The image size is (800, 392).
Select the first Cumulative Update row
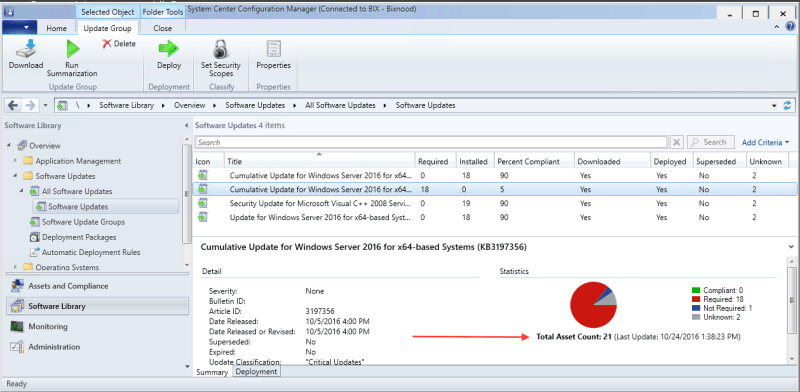coord(495,176)
